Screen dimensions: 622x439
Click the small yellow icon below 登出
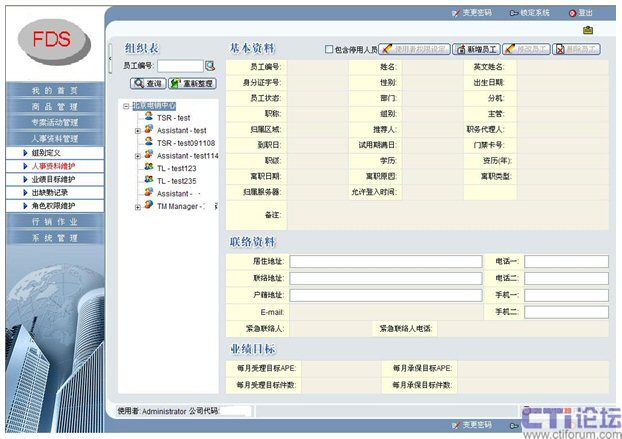coord(588,30)
